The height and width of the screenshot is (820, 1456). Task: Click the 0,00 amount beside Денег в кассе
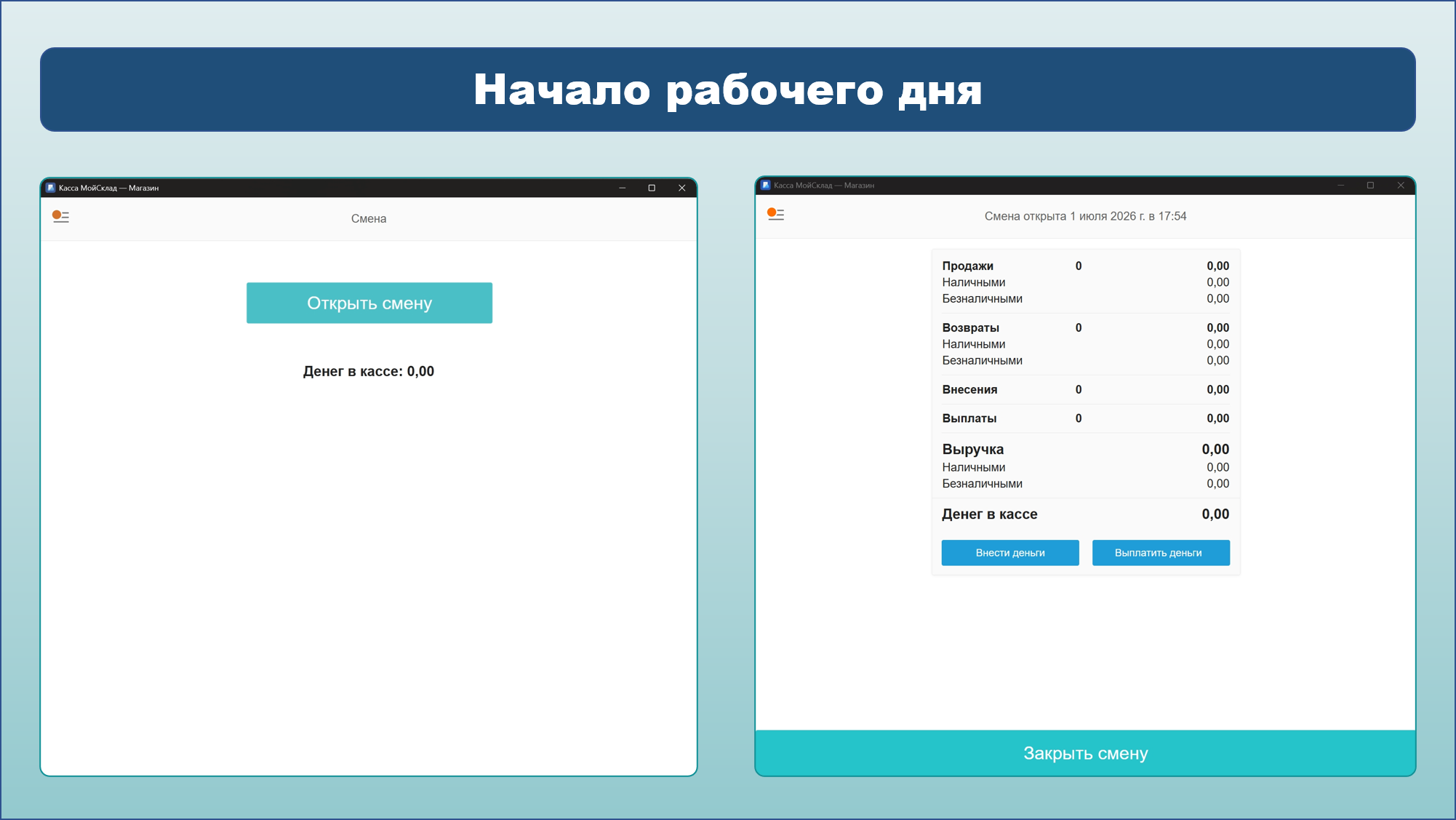pyautogui.click(x=1215, y=514)
